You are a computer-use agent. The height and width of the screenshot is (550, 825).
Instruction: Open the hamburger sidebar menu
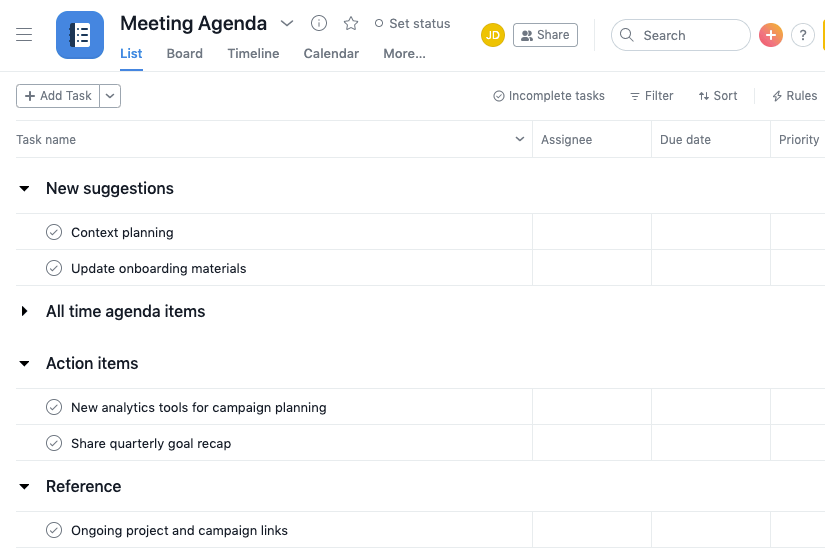click(x=24, y=35)
